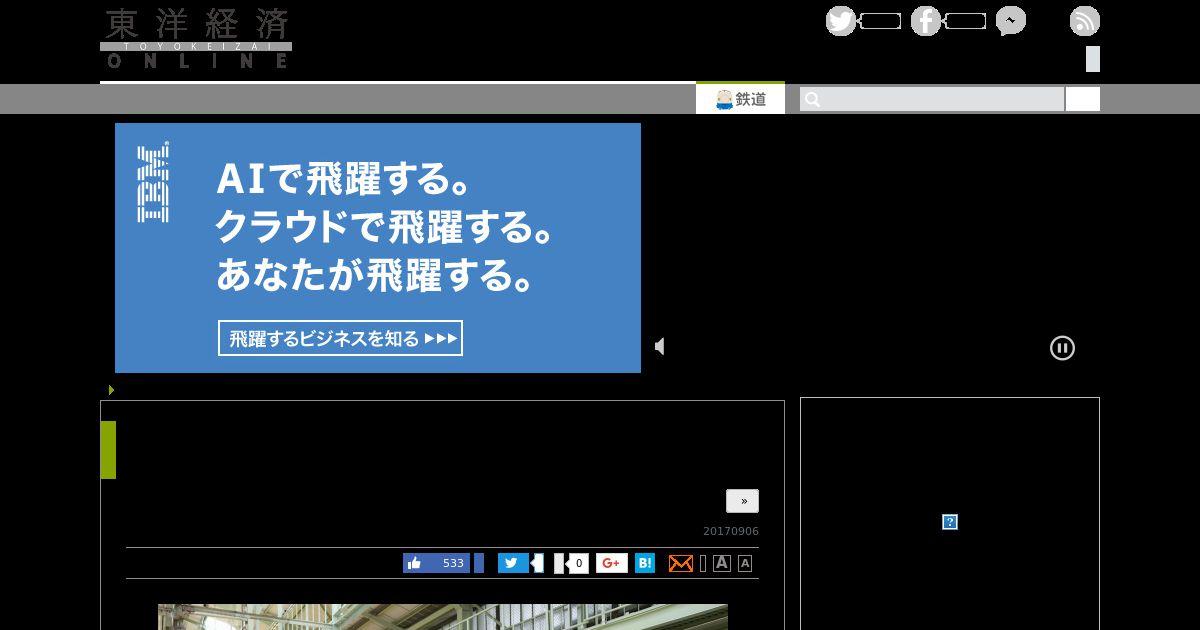Click the Facebook follower count box
Image resolution: width=1200 pixels, height=630 pixels.
click(965, 21)
